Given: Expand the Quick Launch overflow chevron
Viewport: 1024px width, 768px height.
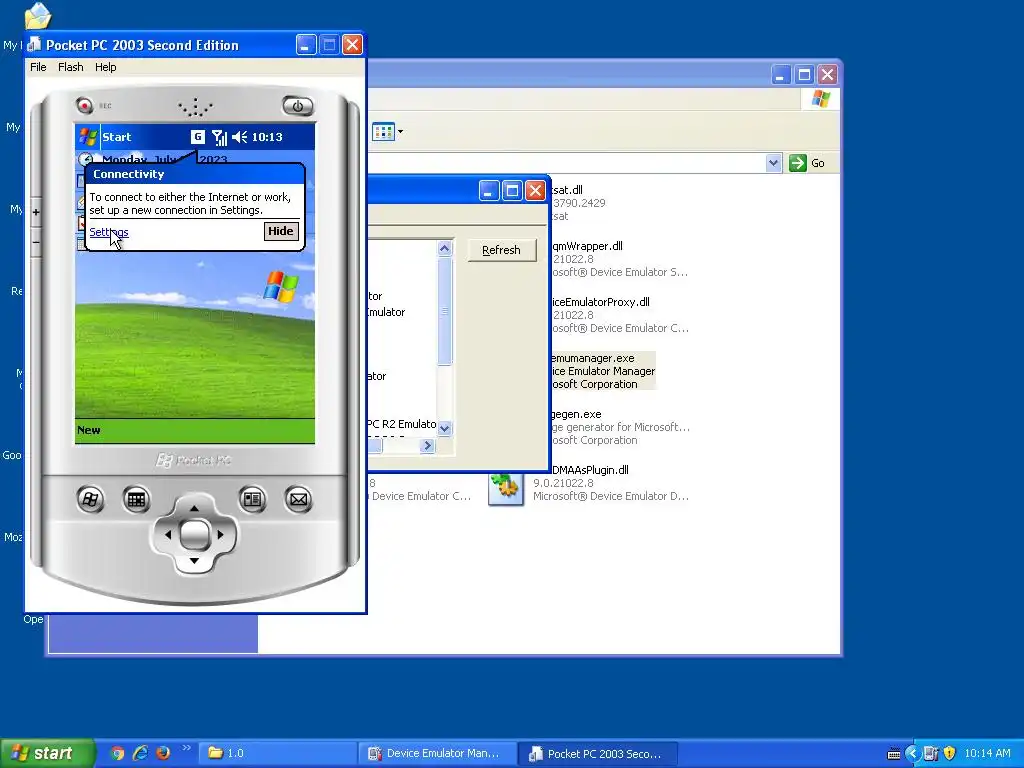Looking at the screenshot, I should click(x=186, y=748).
